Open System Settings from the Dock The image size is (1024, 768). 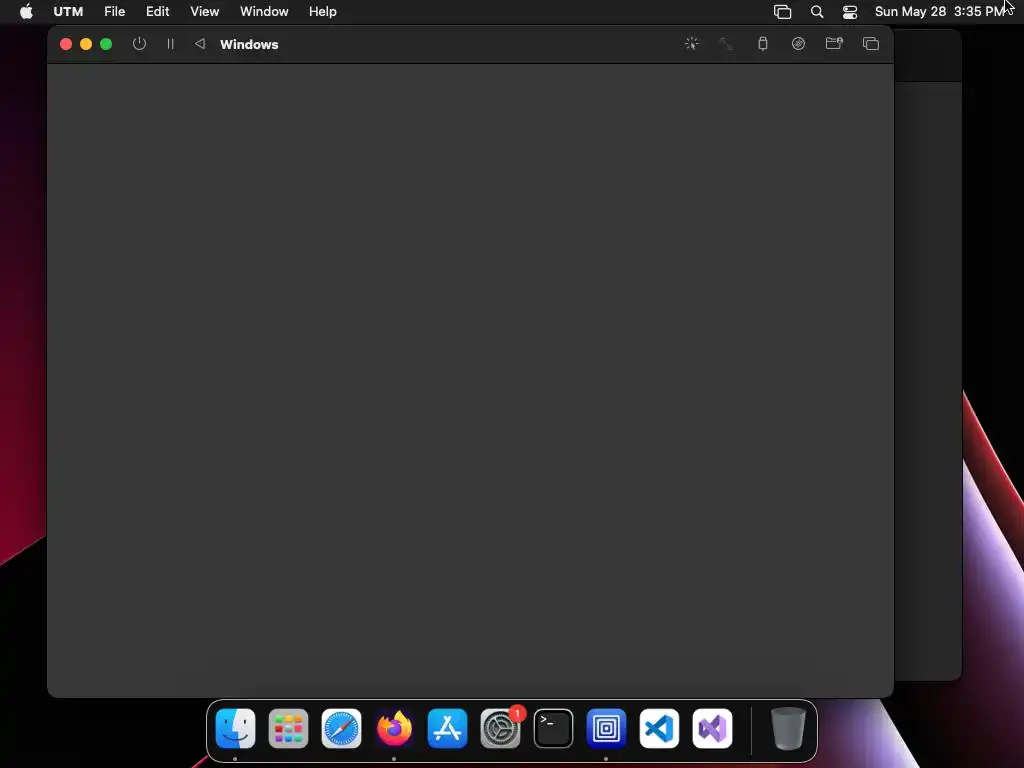click(x=500, y=728)
